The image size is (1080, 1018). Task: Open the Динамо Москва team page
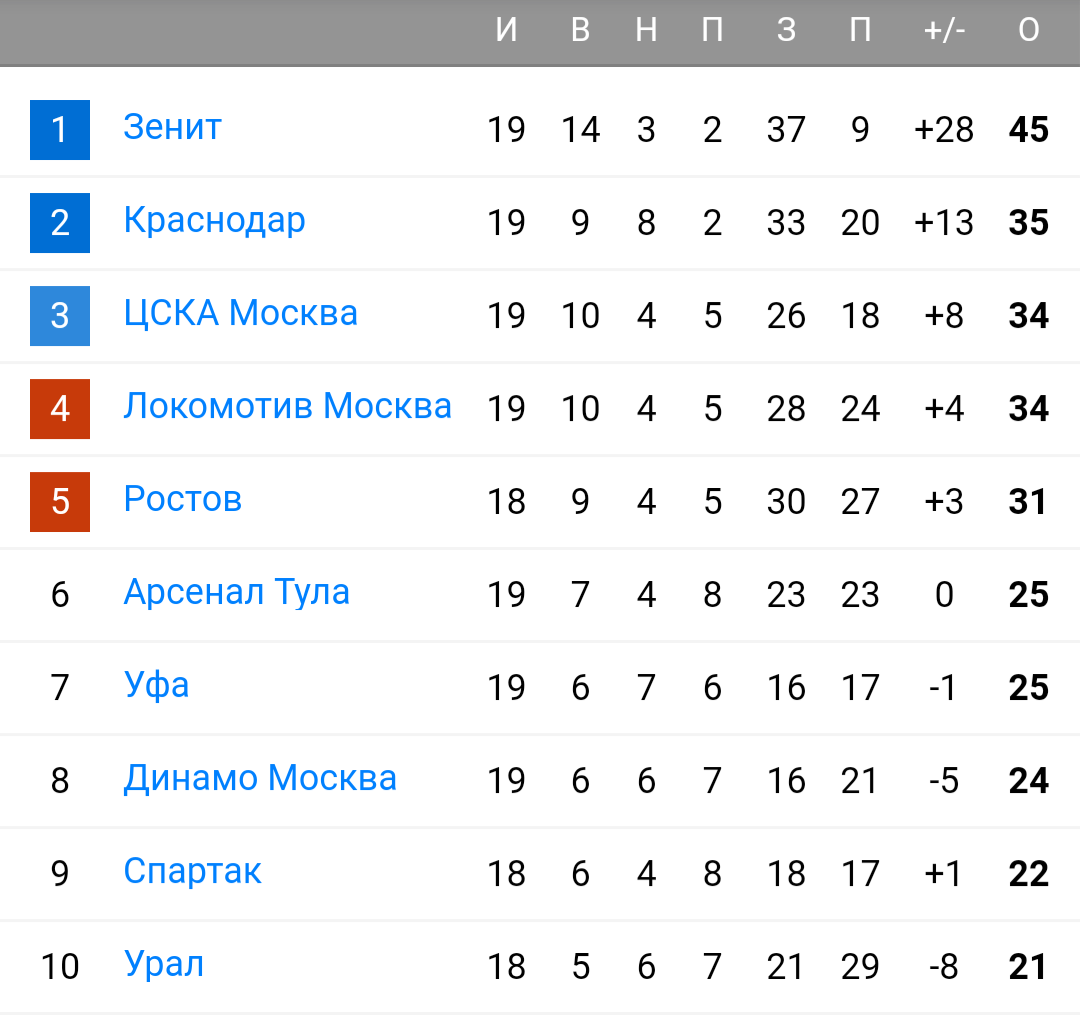pyautogui.click(x=260, y=778)
